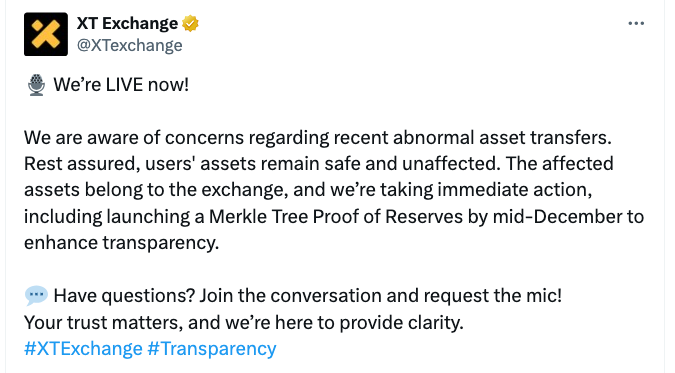Click the "We're LIVE now!" text
675x373 pixels.
tap(121, 84)
